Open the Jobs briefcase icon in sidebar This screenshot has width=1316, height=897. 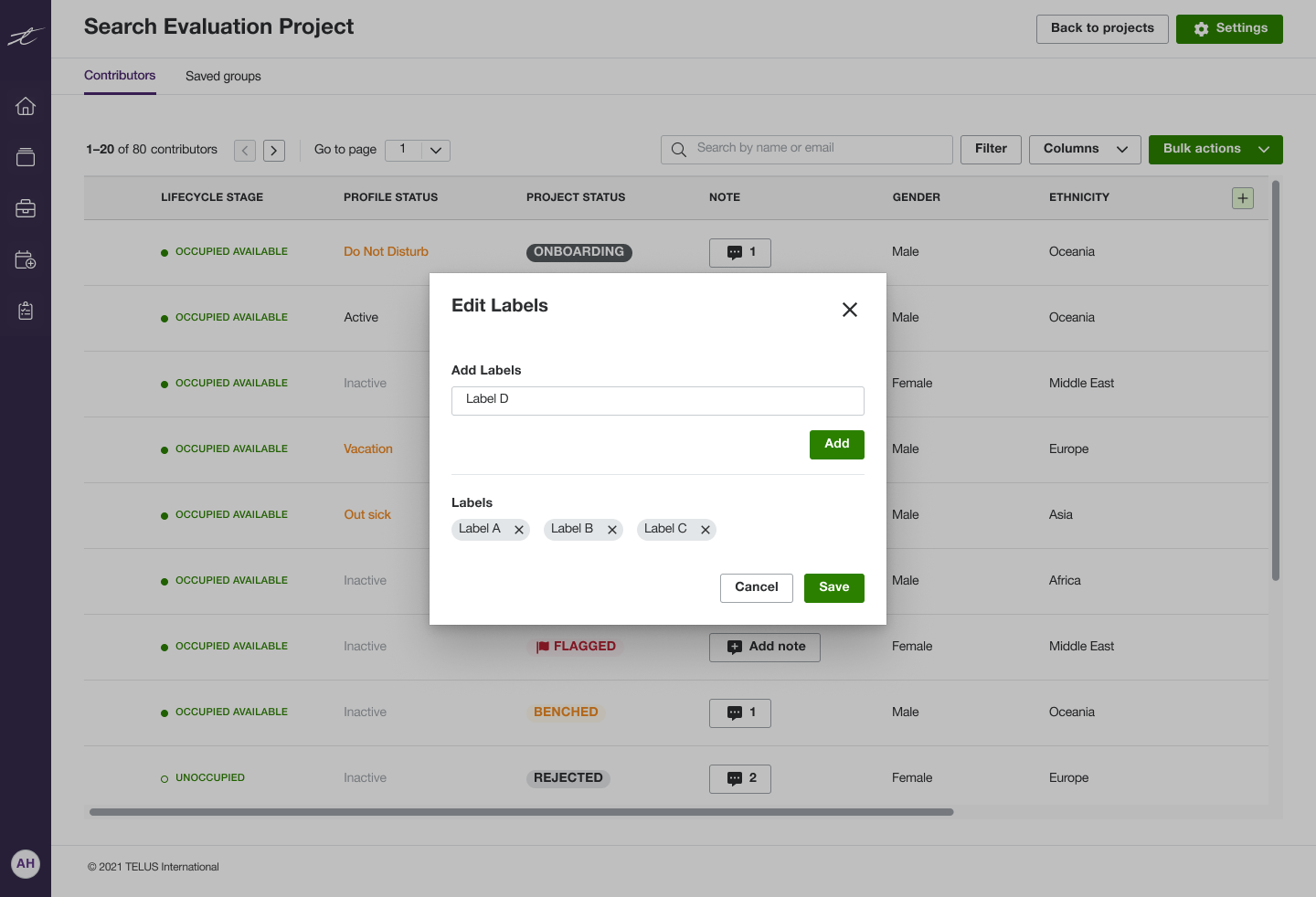coord(25,207)
